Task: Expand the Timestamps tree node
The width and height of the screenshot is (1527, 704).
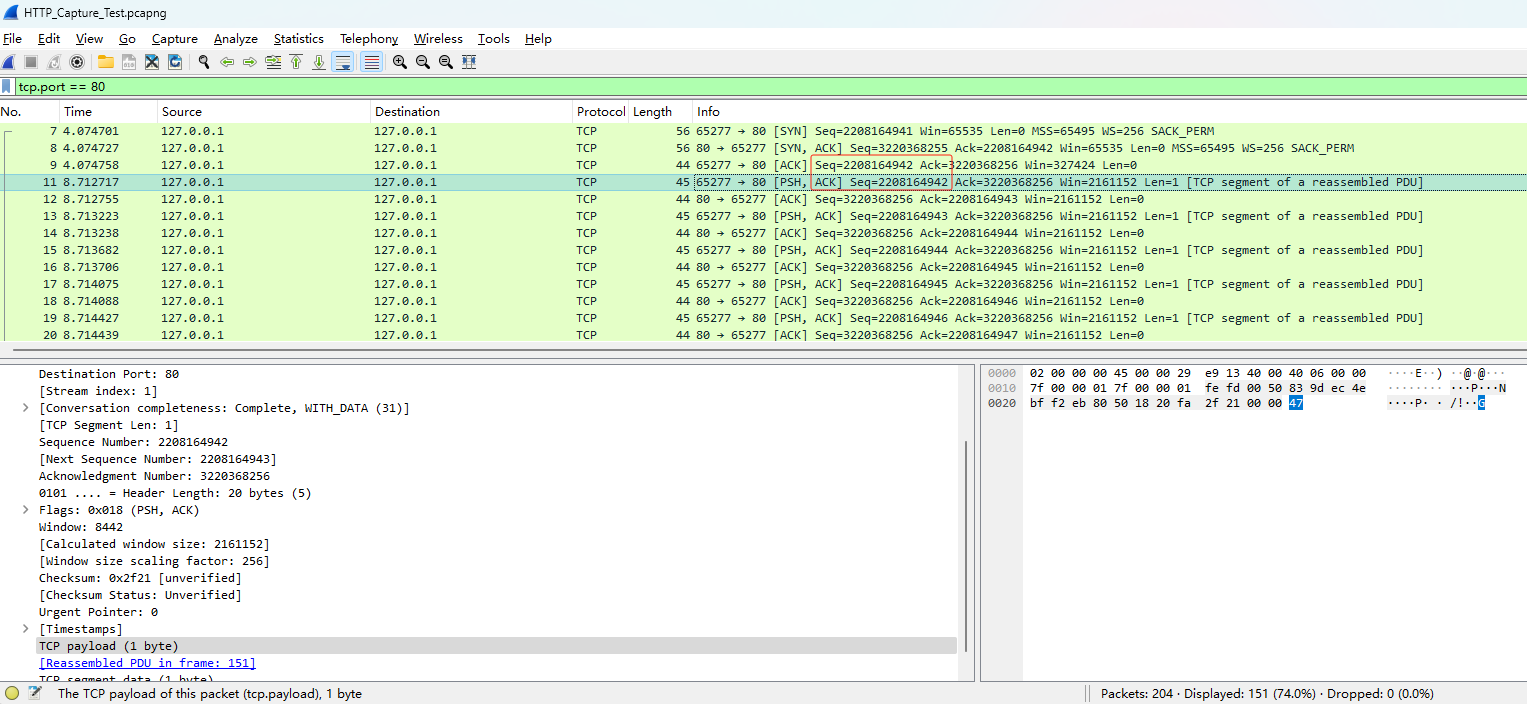Action: point(25,629)
